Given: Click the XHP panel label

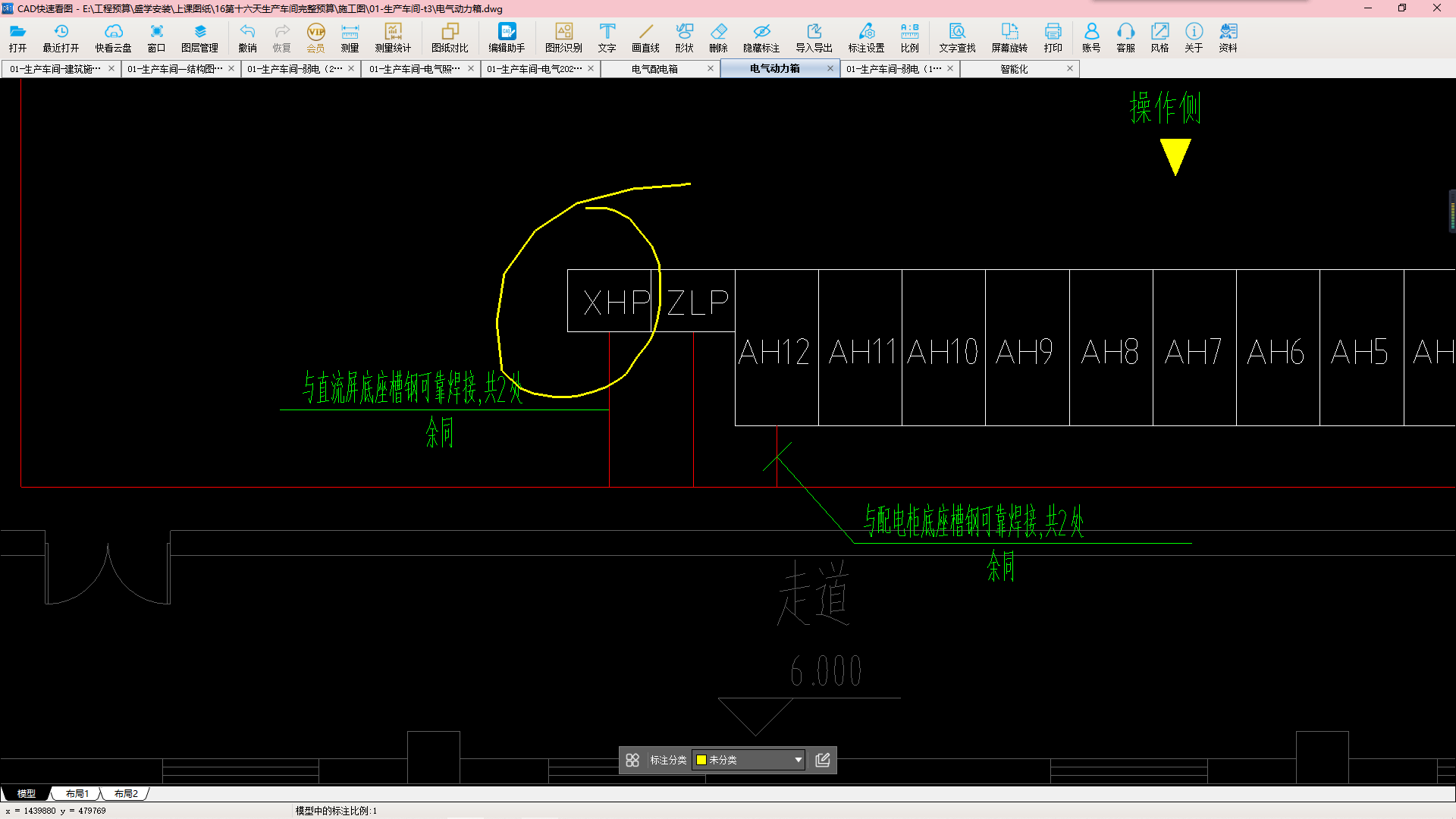Looking at the screenshot, I should [x=617, y=303].
